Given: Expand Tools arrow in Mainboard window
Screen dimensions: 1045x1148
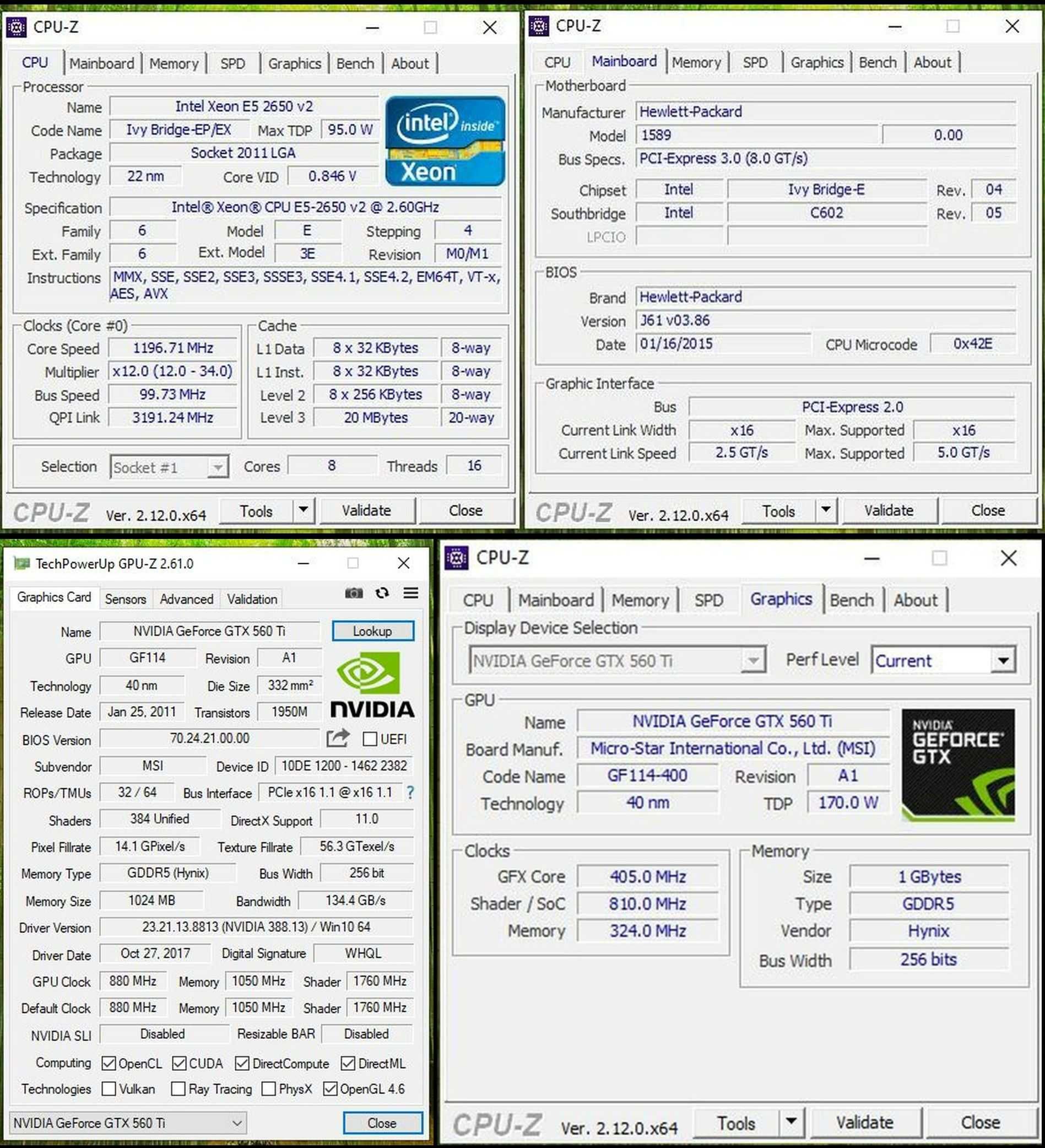Looking at the screenshot, I should coord(826,510).
